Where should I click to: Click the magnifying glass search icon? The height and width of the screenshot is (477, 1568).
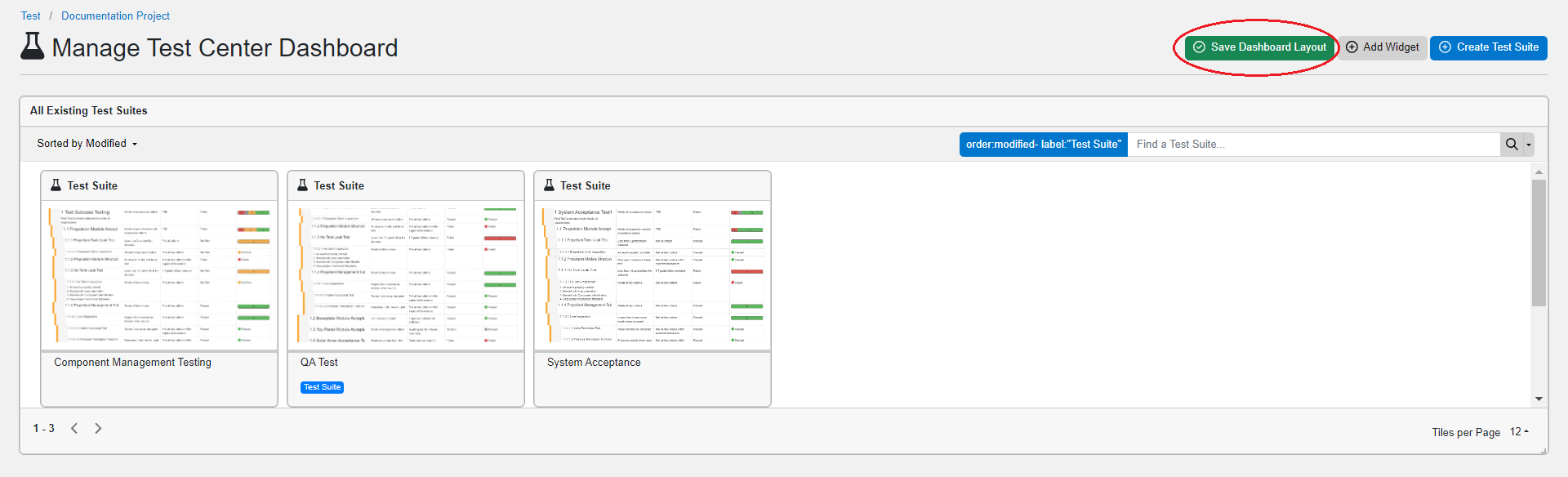click(x=1512, y=144)
